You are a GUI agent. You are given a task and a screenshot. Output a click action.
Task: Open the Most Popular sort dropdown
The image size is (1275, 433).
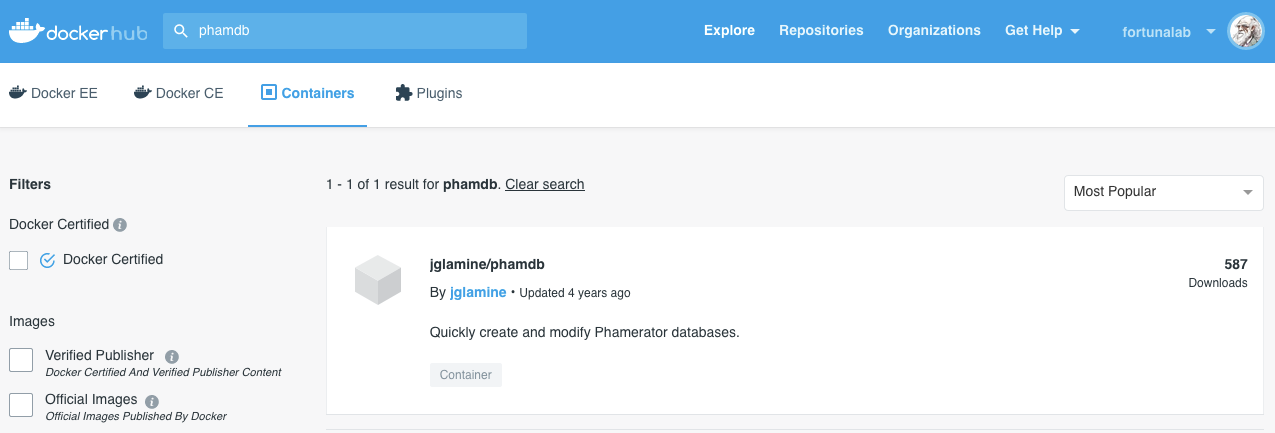click(1163, 191)
